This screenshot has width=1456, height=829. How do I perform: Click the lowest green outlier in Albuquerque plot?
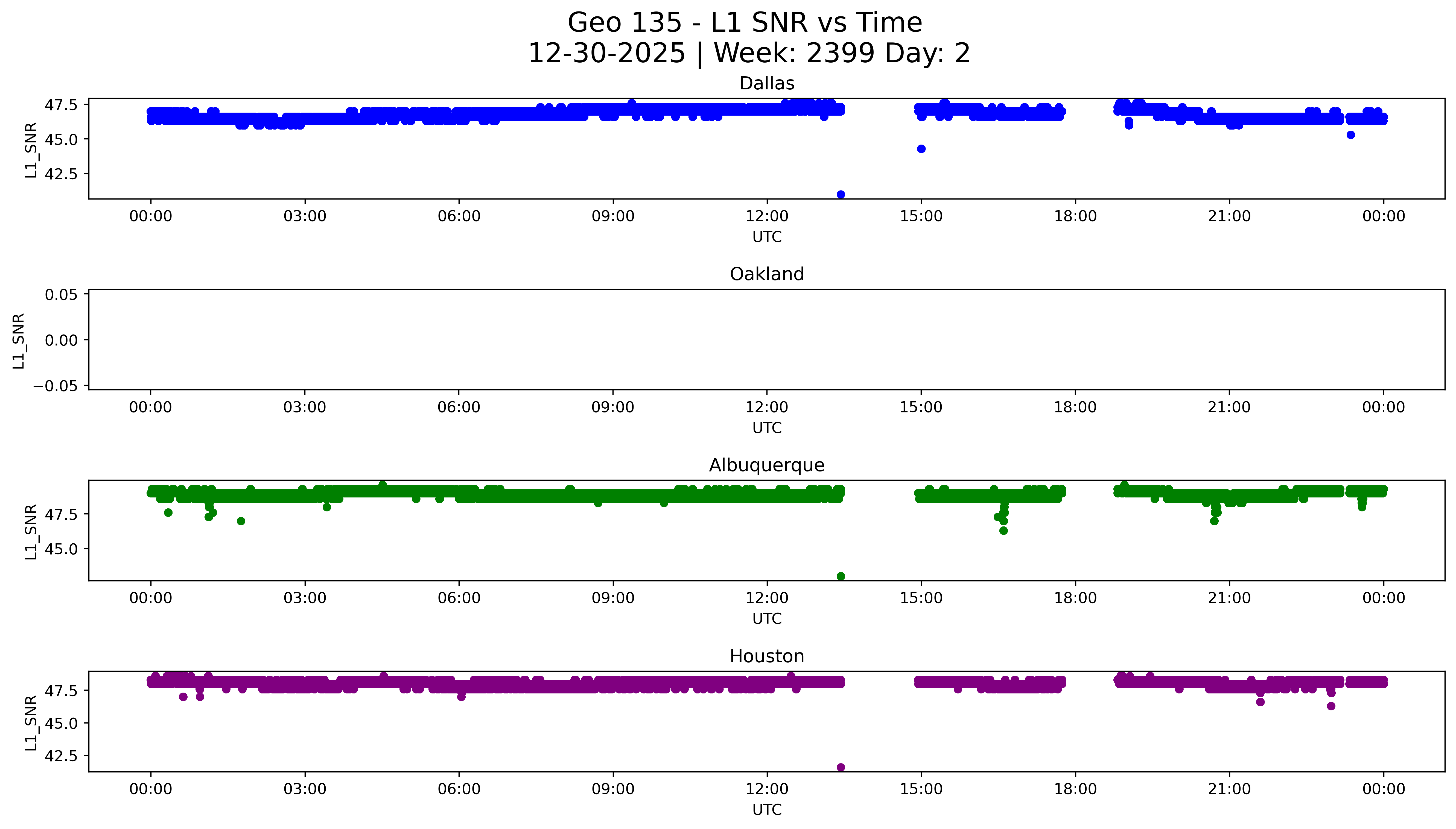pos(841,577)
